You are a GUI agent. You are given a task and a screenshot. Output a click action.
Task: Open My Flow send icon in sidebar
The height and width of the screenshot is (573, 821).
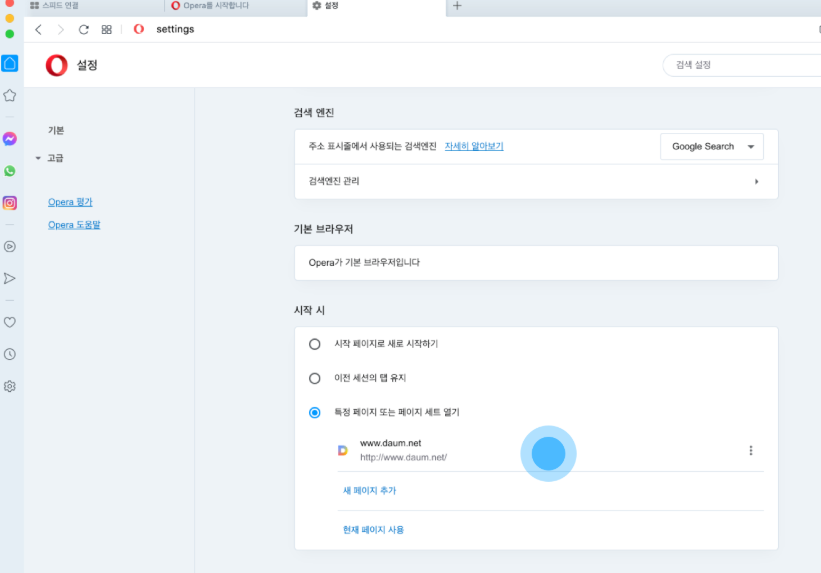pos(10,278)
